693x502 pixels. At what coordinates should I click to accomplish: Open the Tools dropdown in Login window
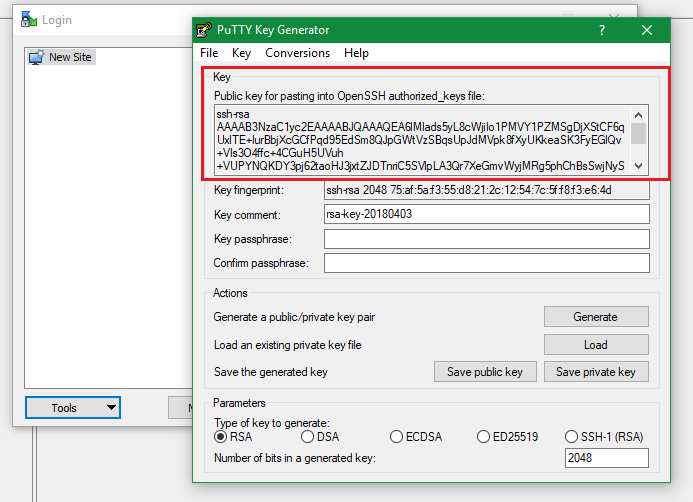point(73,407)
